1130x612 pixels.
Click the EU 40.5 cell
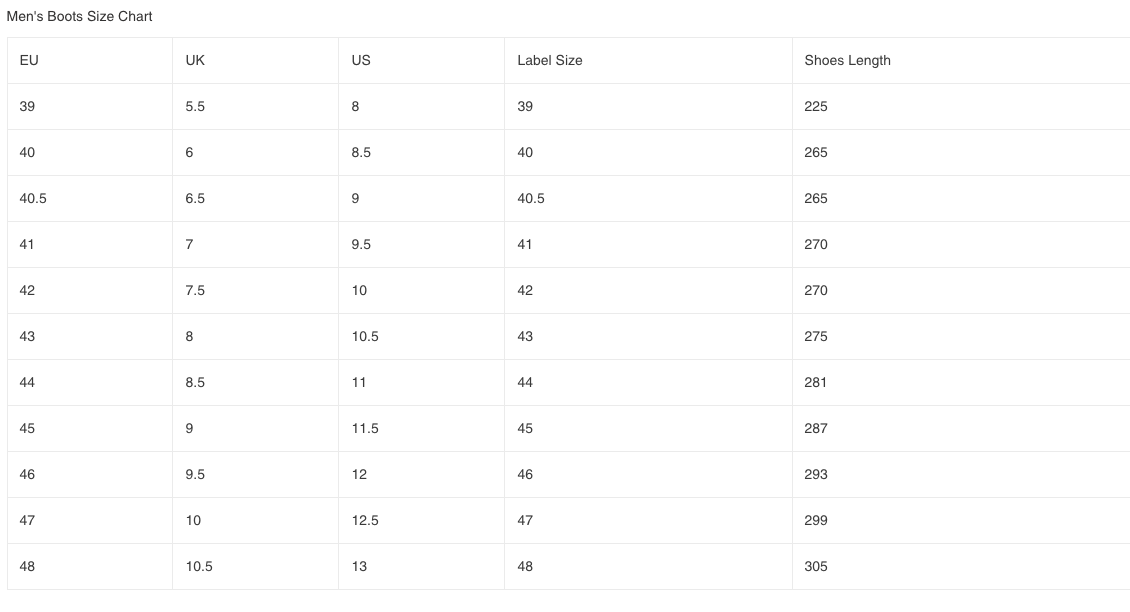click(33, 198)
